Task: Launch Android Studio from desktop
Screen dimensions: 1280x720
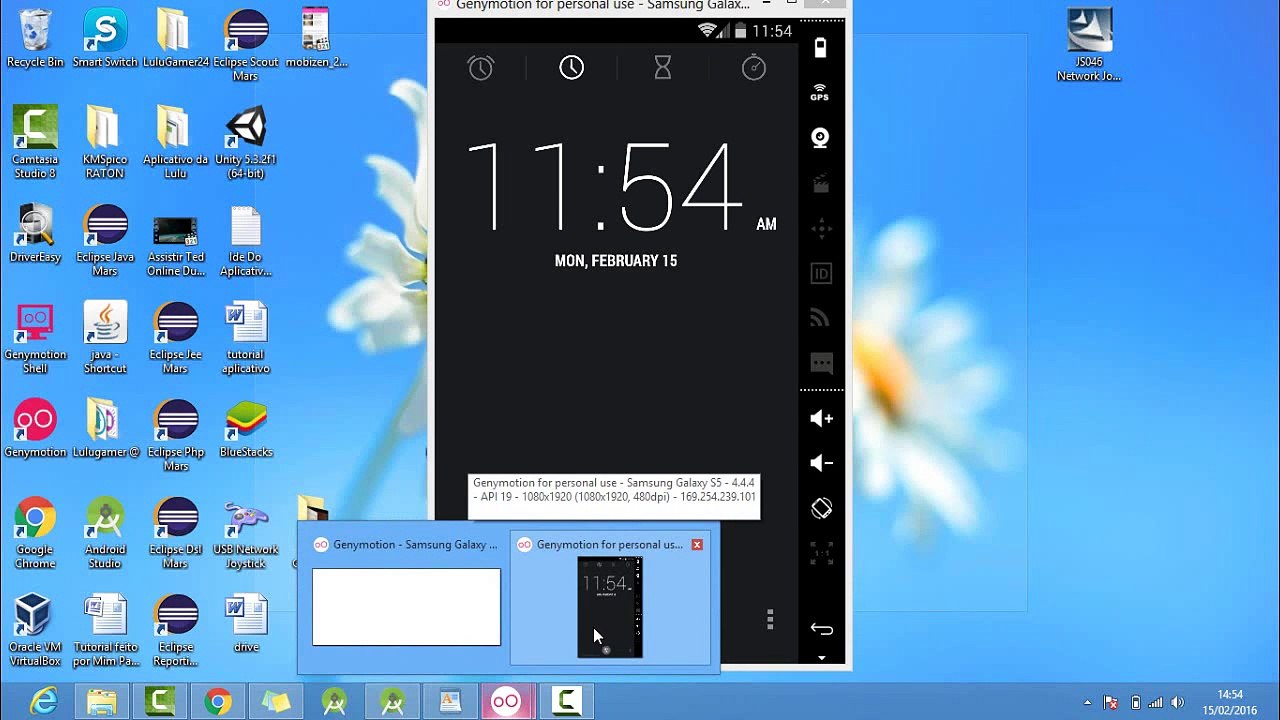Action: click(105, 534)
